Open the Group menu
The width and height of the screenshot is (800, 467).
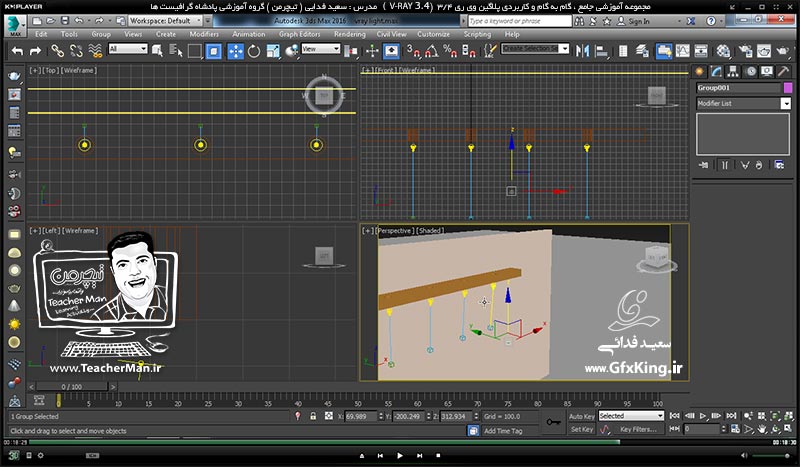point(101,34)
